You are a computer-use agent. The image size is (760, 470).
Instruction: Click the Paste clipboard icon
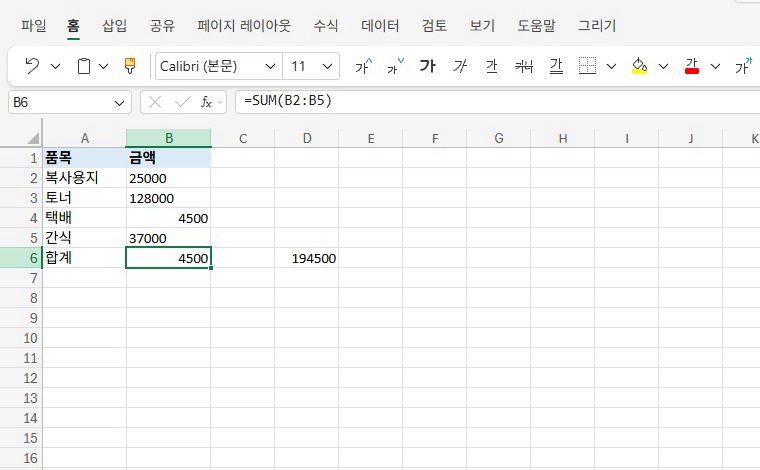(x=84, y=66)
